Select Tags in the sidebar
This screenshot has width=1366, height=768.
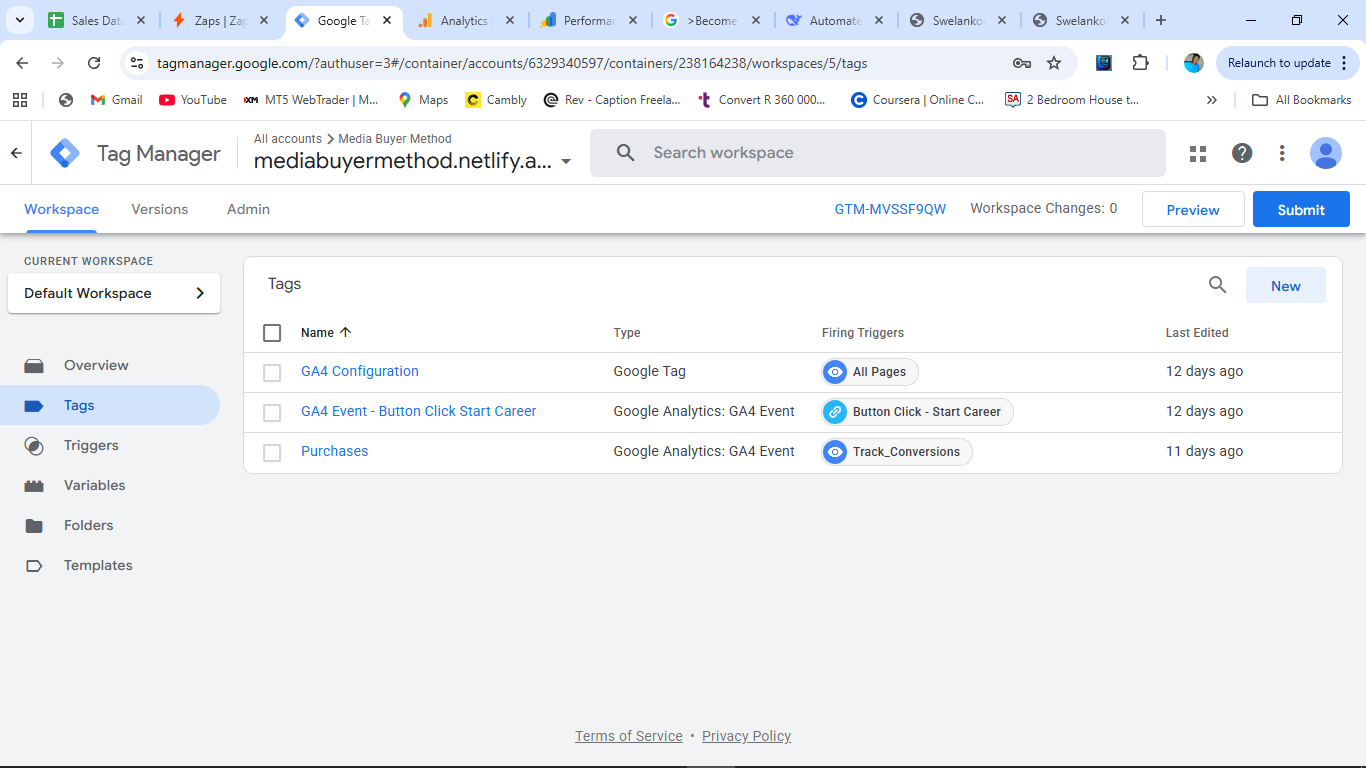110,405
